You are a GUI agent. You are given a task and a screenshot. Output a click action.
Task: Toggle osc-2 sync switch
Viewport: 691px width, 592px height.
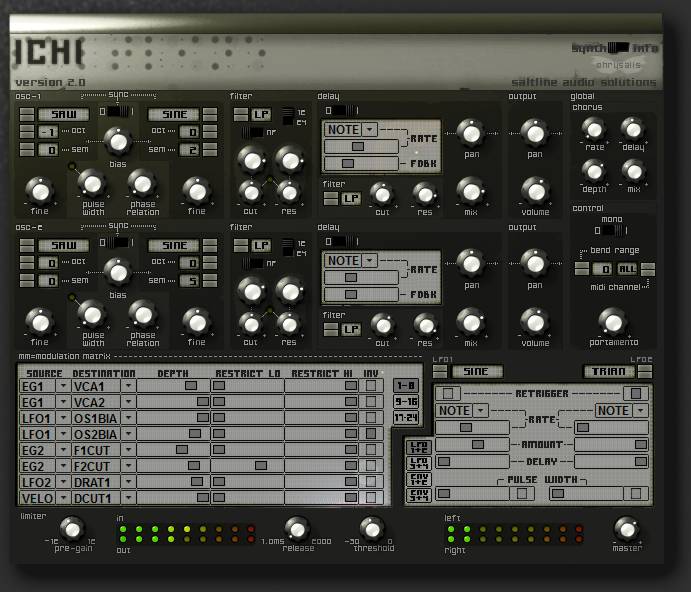[117, 242]
